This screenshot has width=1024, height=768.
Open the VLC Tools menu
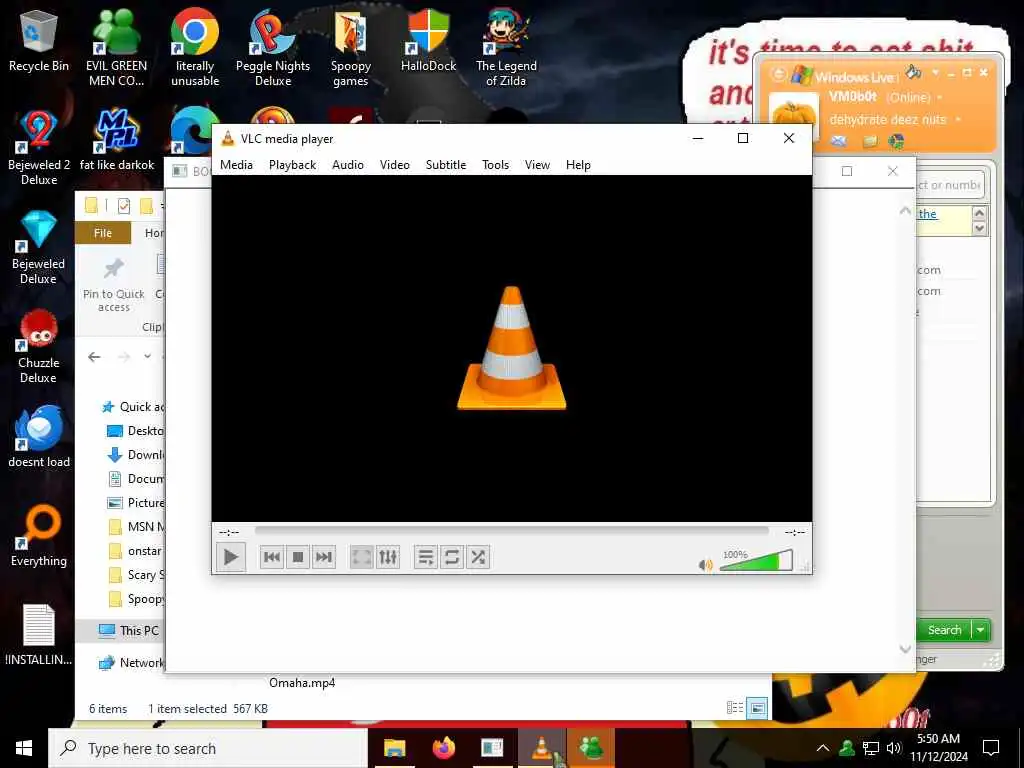click(496, 165)
